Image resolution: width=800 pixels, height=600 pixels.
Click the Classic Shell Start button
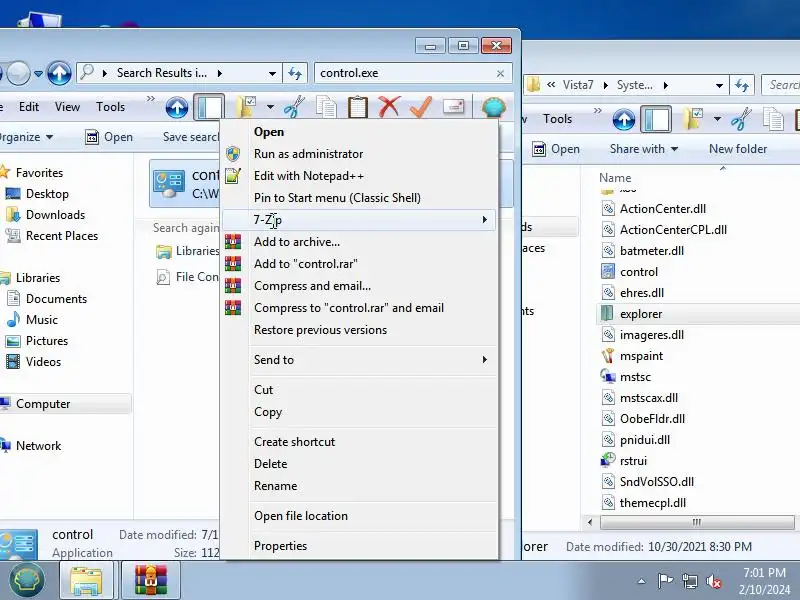pyautogui.click(x=27, y=580)
